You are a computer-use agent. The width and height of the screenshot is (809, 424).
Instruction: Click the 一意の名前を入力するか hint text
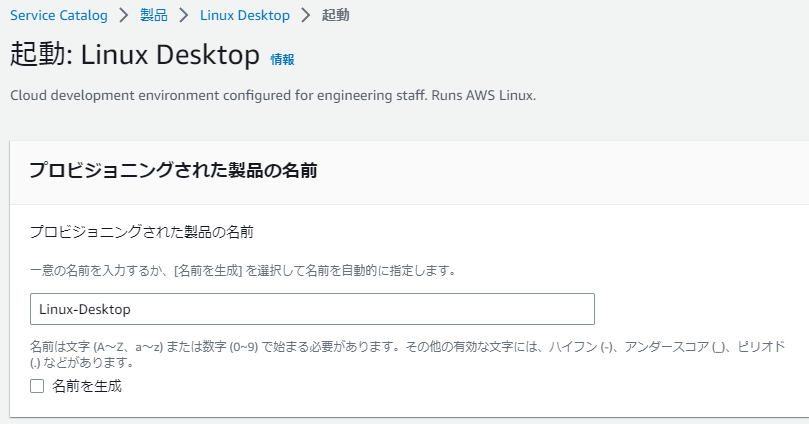pyautogui.click(x=100, y=270)
